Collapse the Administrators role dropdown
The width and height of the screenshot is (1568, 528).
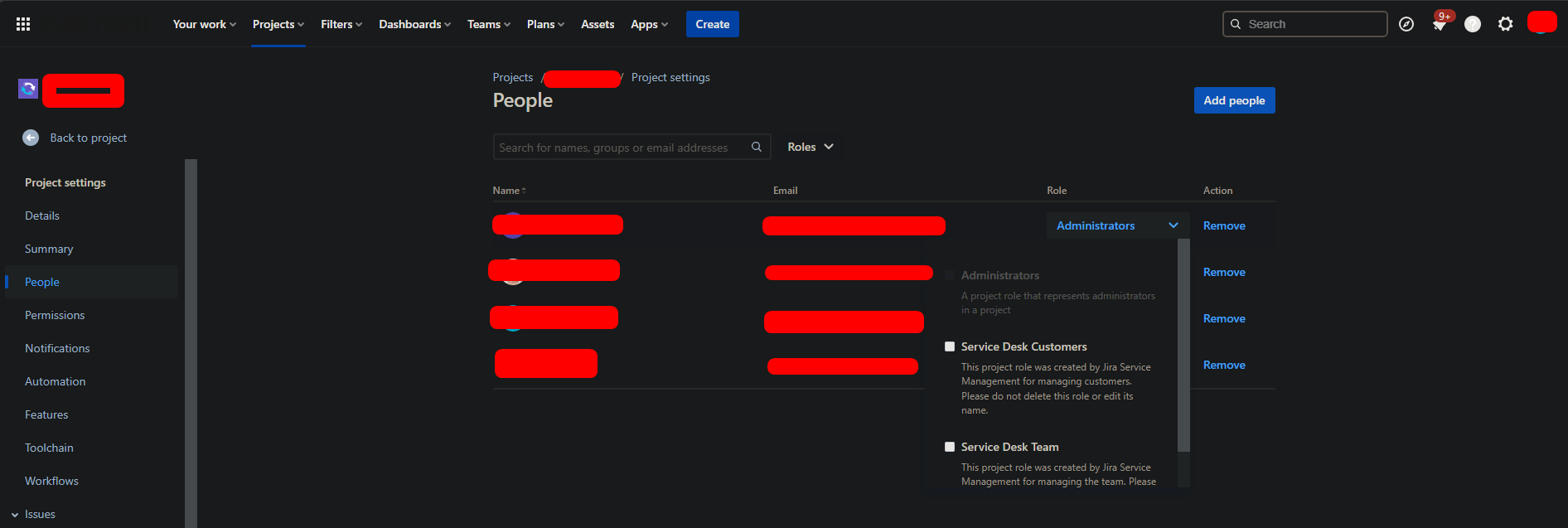coord(1118,225)
